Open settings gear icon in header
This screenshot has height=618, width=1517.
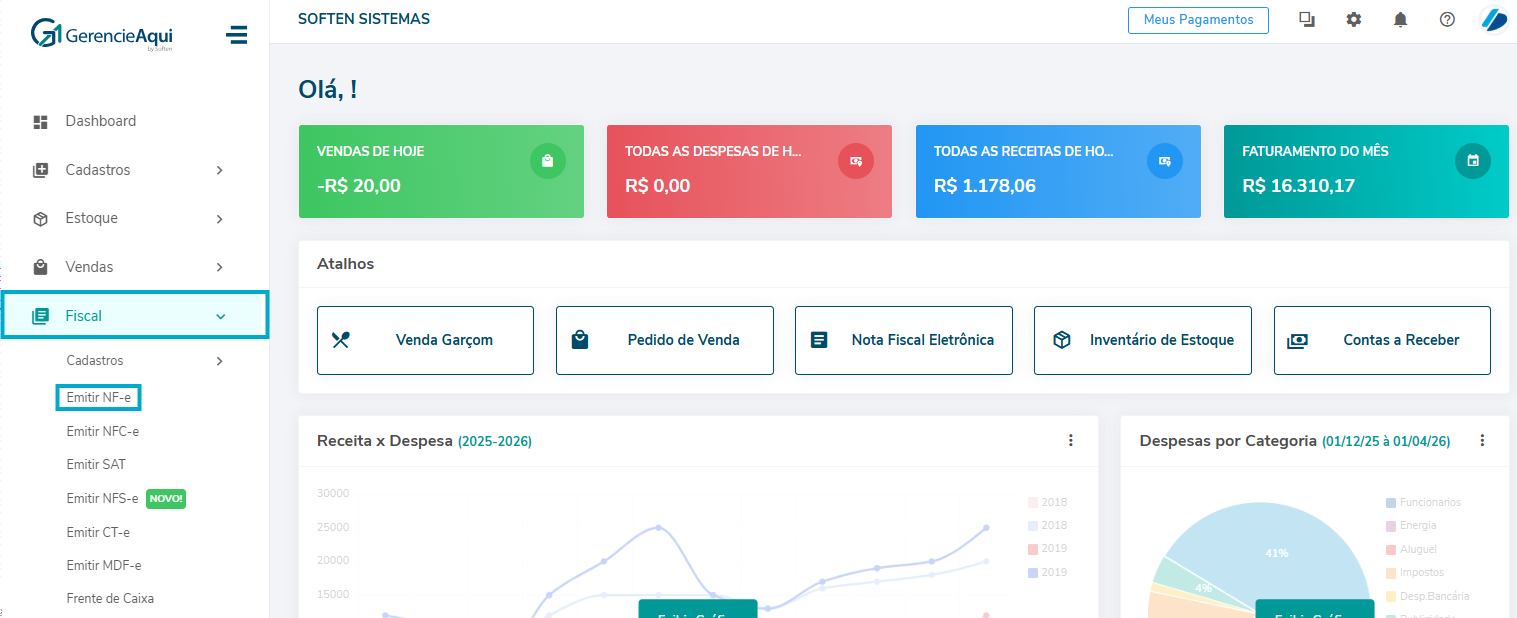click(1353, 20)
